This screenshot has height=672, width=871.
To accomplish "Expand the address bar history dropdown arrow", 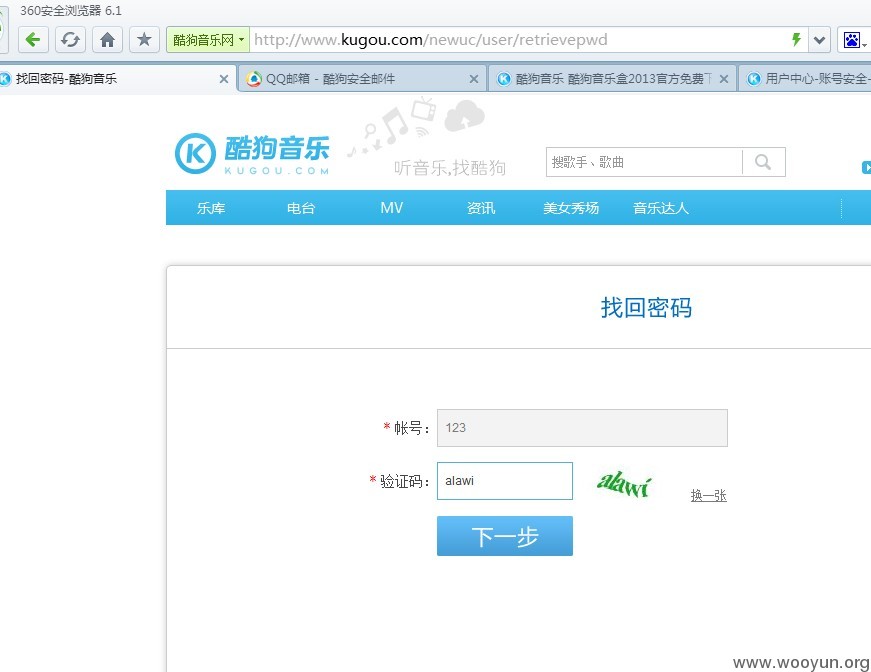I will [819, 40].
